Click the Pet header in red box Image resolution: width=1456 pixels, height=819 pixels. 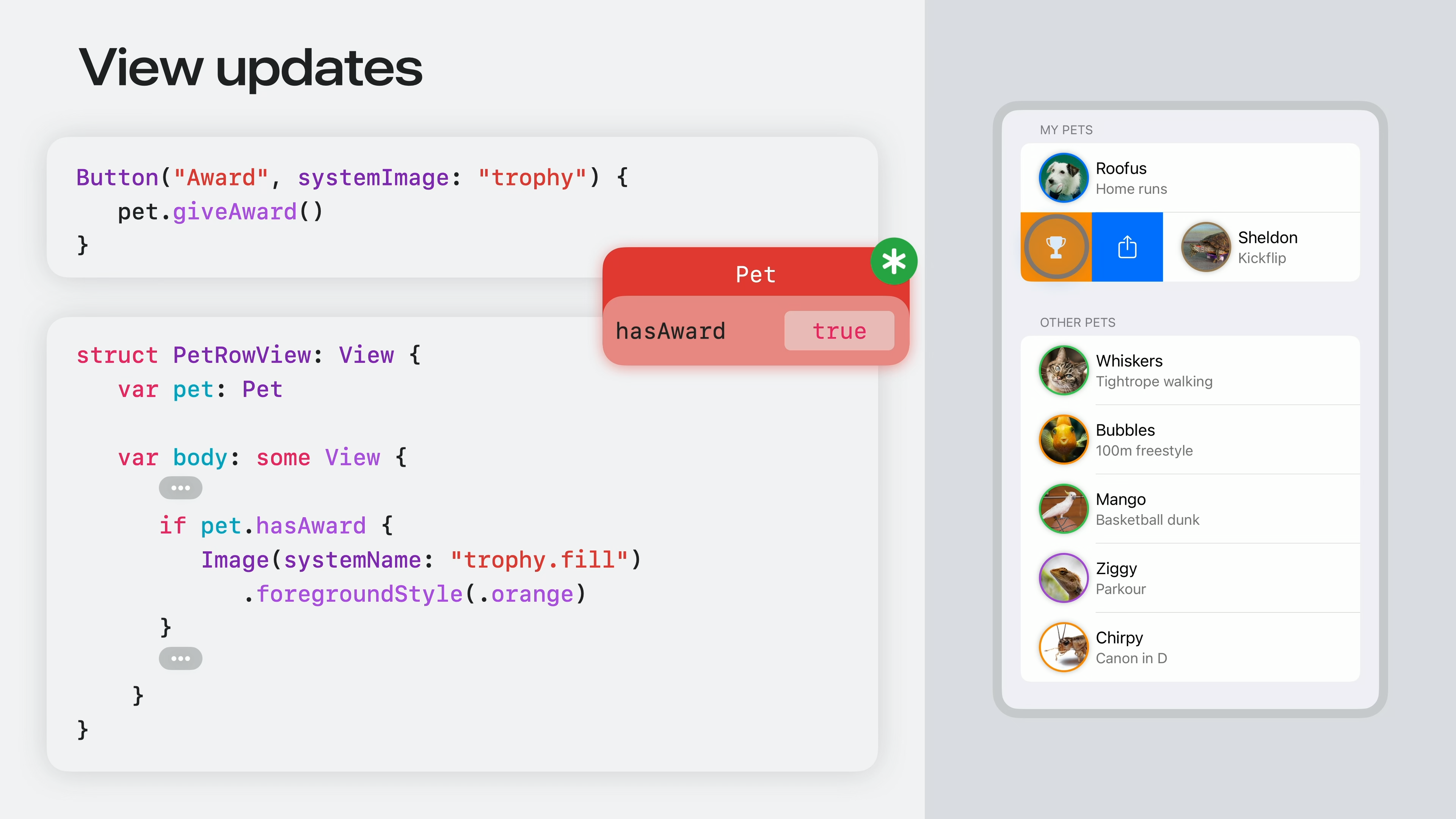[x=755, y=275]
